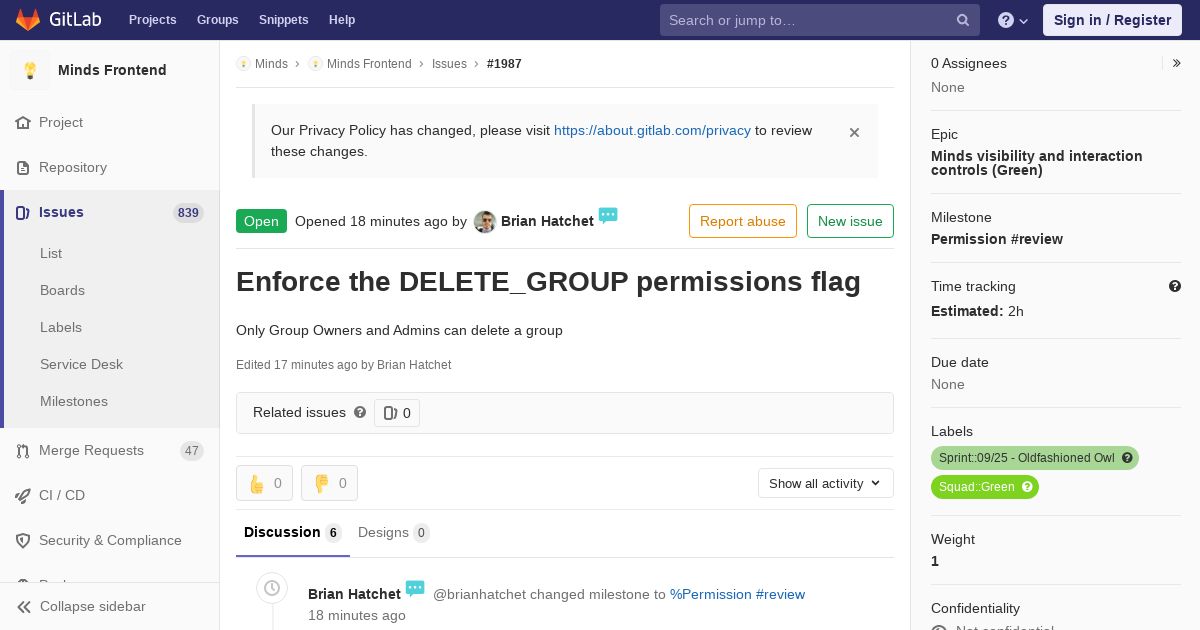The image size is (1200, 630).
Task: Open the Groups menu
Action: click(218, 20)
